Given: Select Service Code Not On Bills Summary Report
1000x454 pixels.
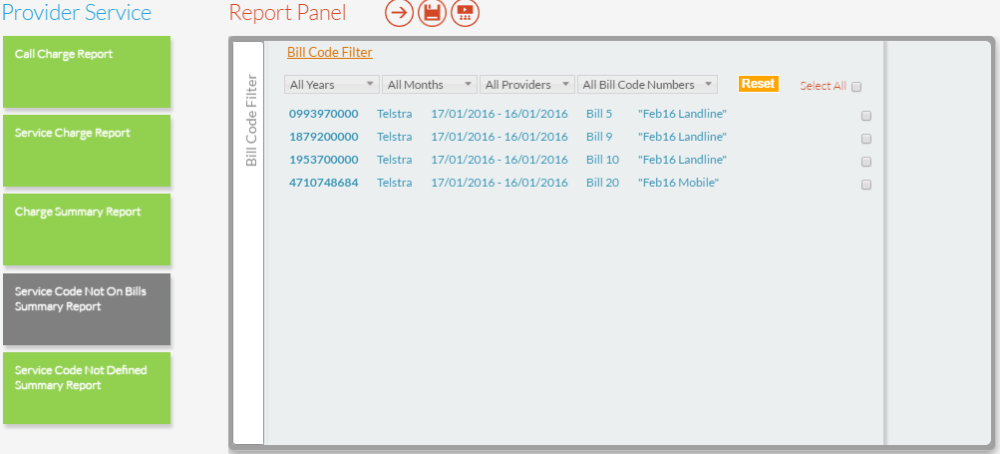Looking at the screenshot, I should tap(87, 309).
